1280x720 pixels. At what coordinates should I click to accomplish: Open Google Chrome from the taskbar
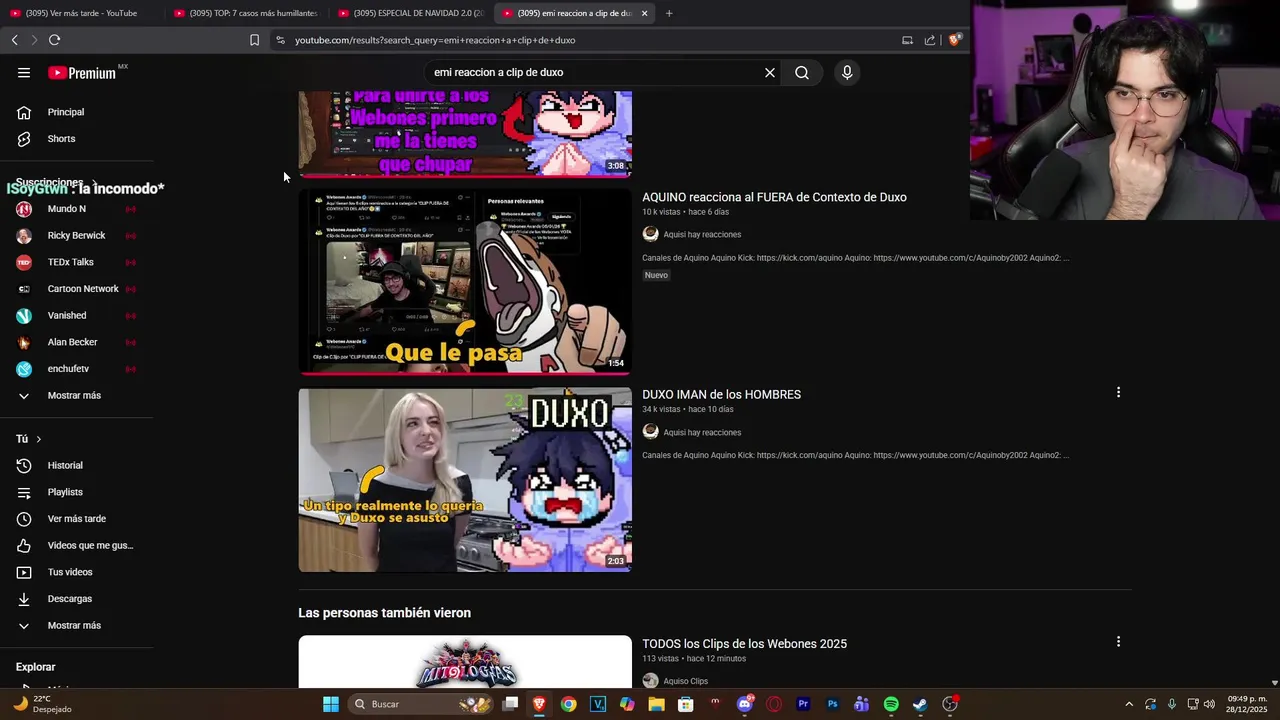tap(568, 704)
